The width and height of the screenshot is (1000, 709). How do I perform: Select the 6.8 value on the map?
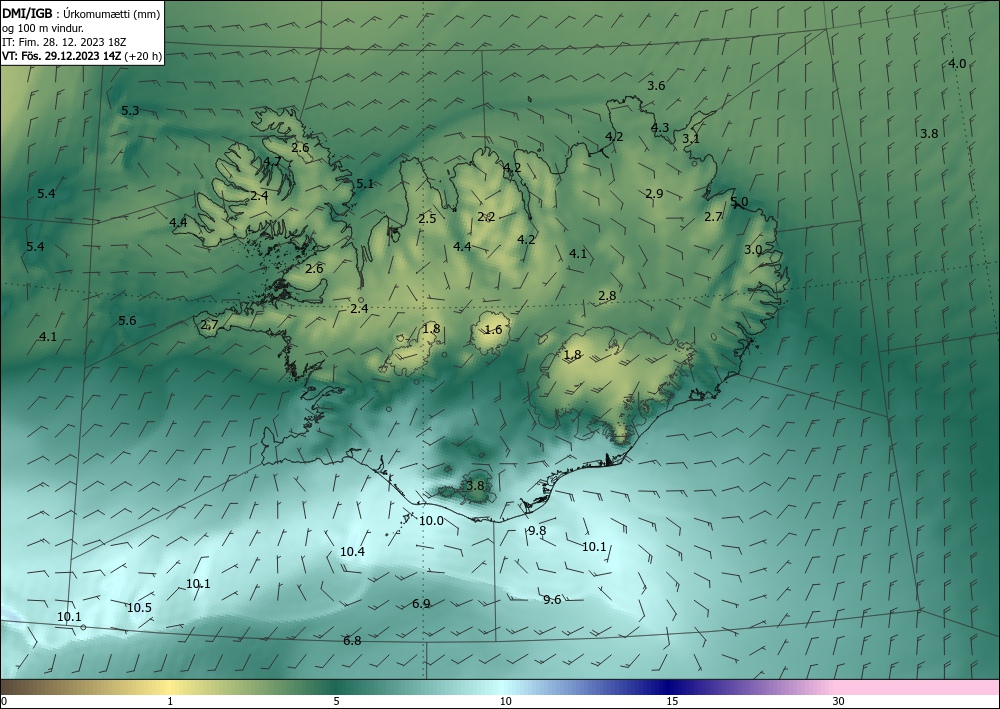point(352,641)
